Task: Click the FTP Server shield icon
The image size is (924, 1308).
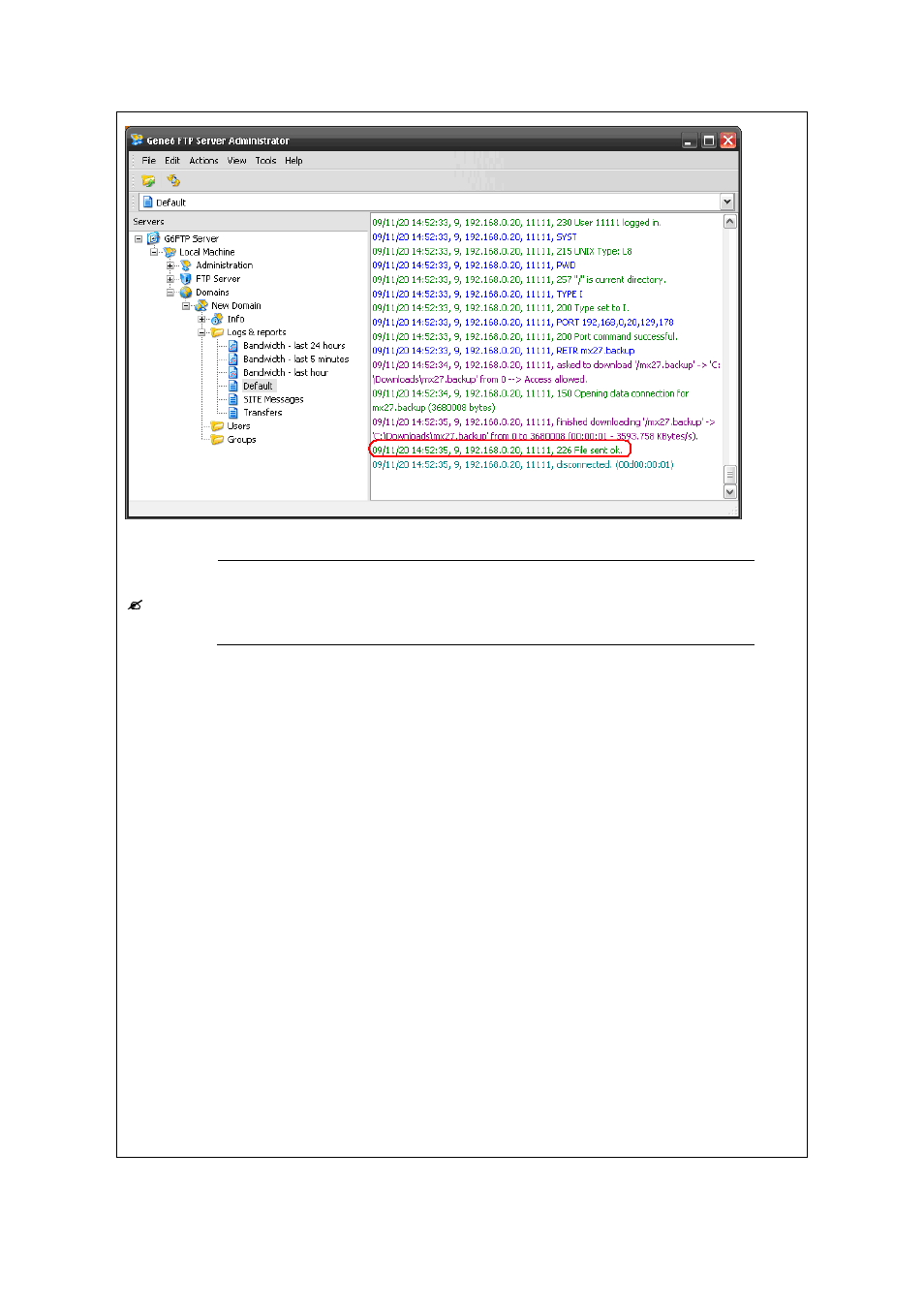Action: pos(186,279)
